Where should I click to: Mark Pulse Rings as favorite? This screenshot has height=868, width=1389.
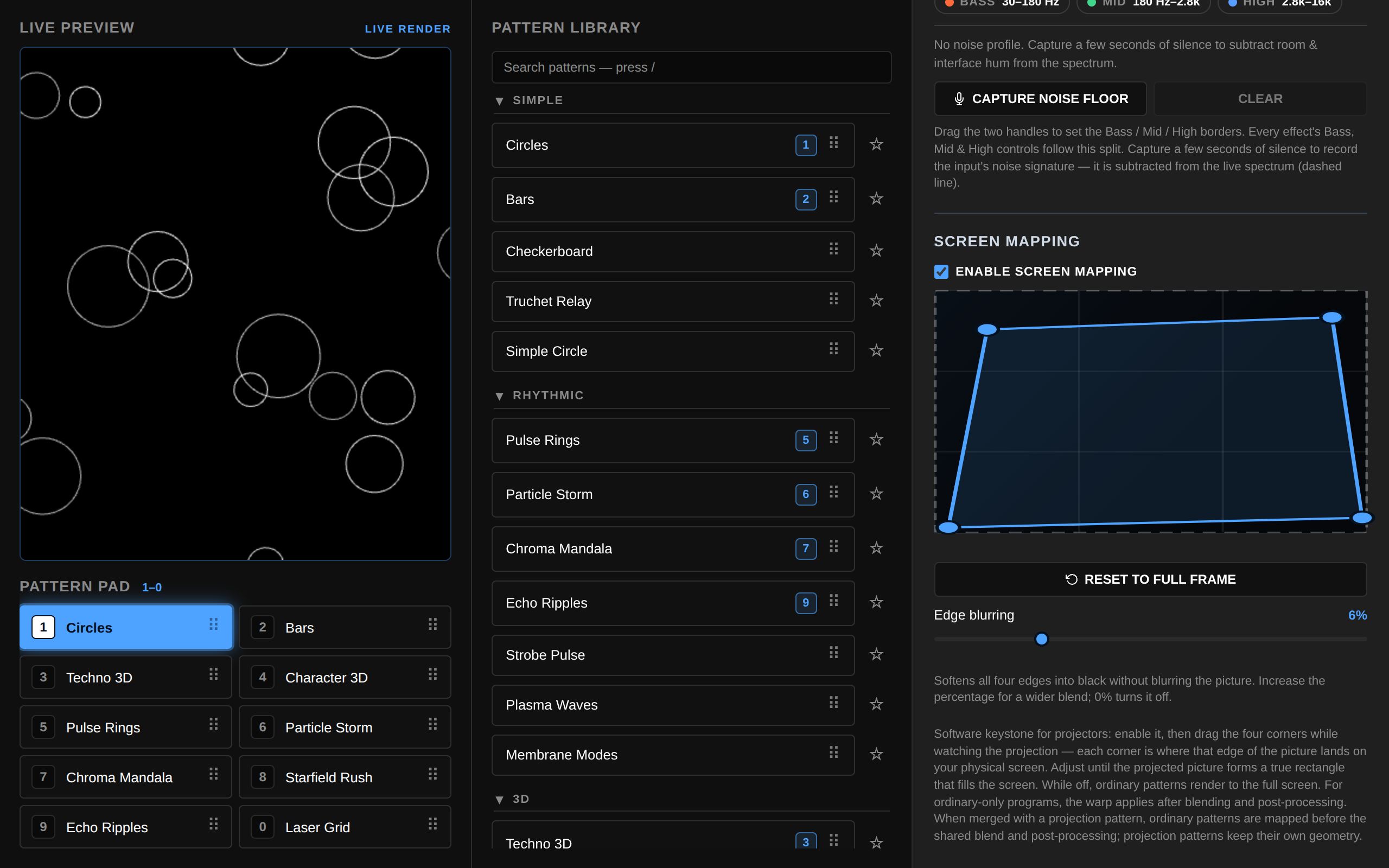pyautogui.click(x=876, y=440)
